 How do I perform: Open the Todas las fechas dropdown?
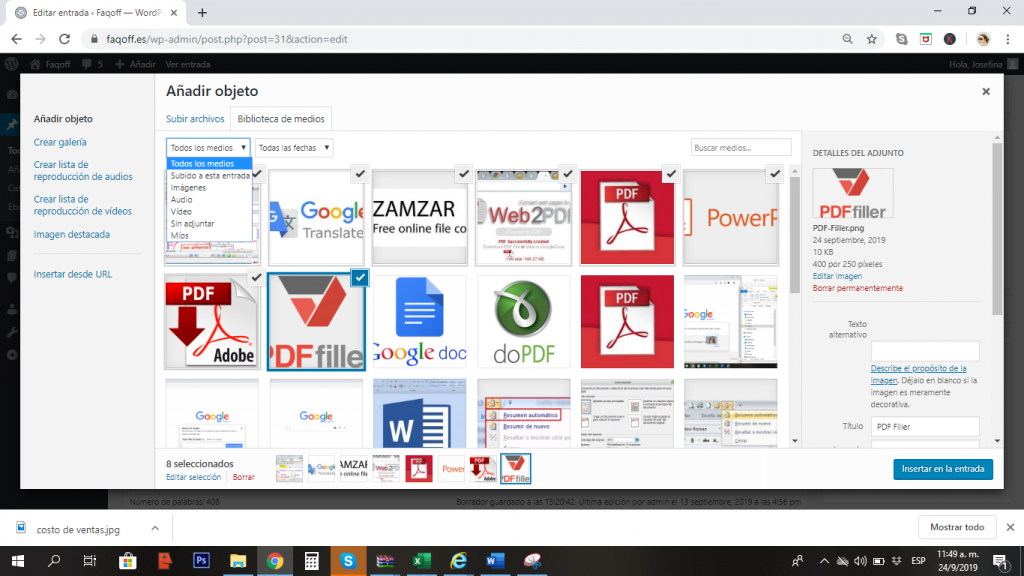click(x=294, y=148)
